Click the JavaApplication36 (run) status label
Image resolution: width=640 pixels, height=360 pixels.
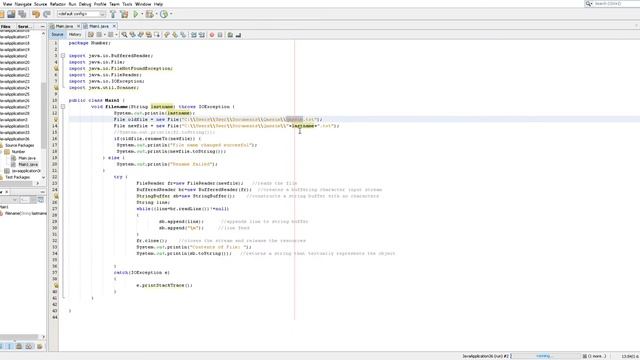(486, 356)
